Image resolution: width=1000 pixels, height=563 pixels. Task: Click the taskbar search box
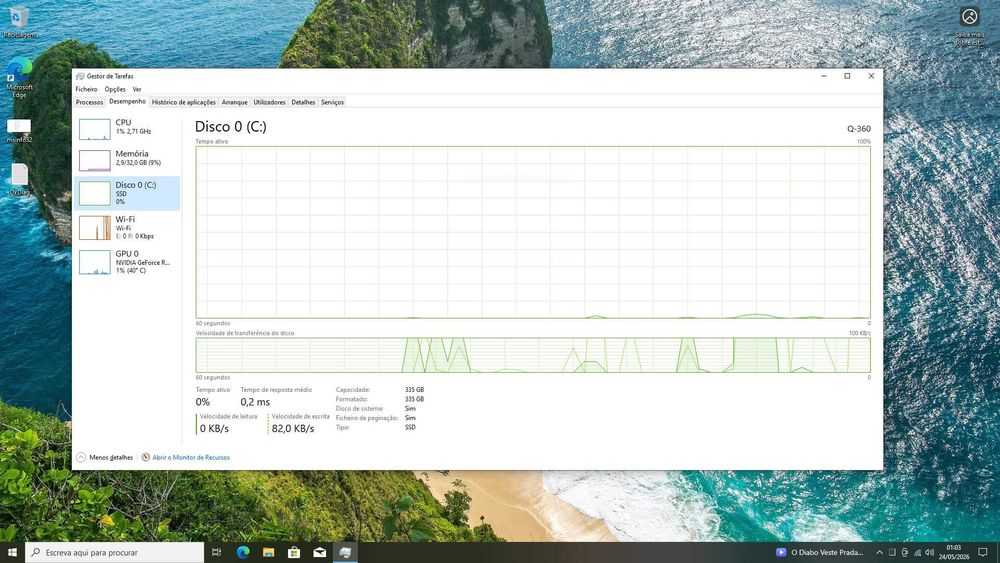(115, 552)
